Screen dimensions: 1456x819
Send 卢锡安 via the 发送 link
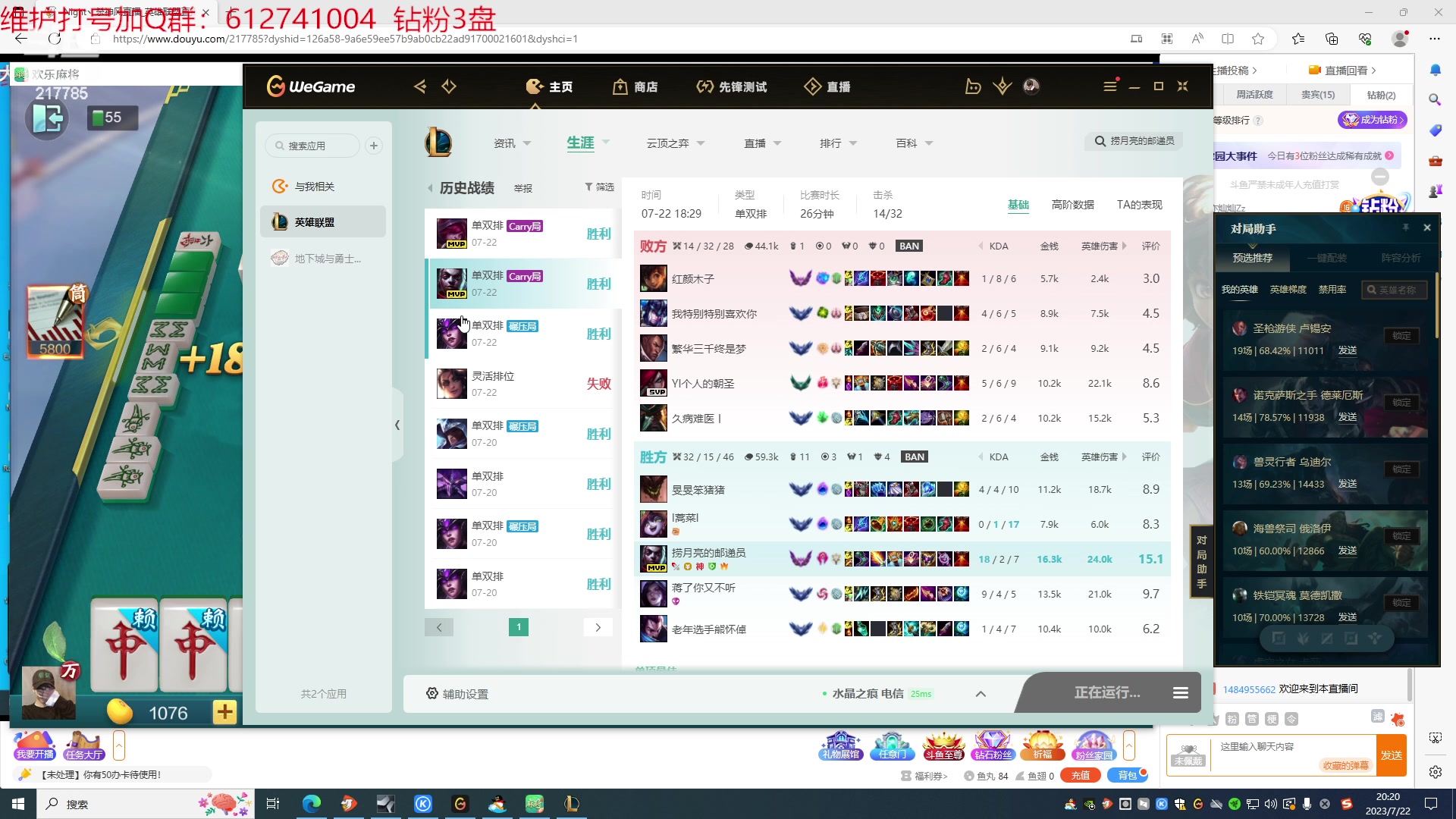[1348, 350]
